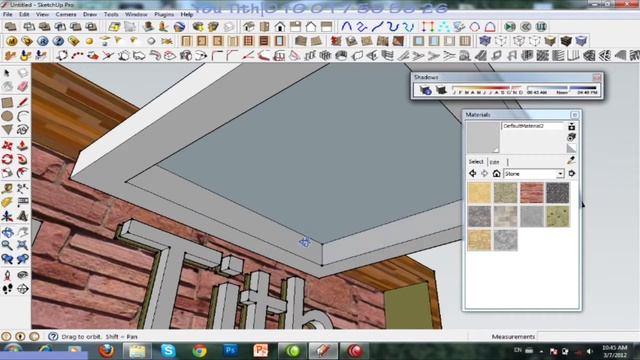Toggle X-ray face style blue cube
The image size is (640, 360).
[484, 41]
